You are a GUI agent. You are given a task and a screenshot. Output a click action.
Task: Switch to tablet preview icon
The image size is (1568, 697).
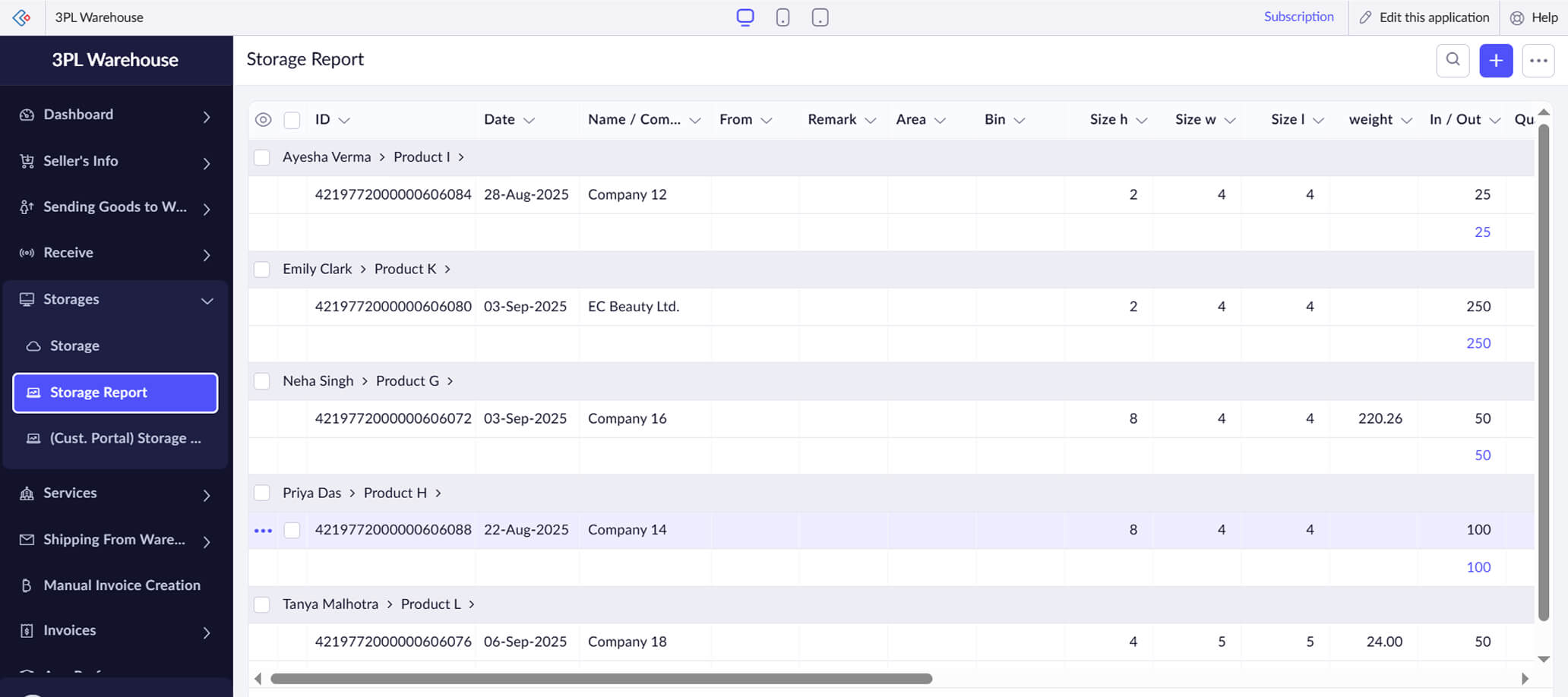(x=820, y=17)
